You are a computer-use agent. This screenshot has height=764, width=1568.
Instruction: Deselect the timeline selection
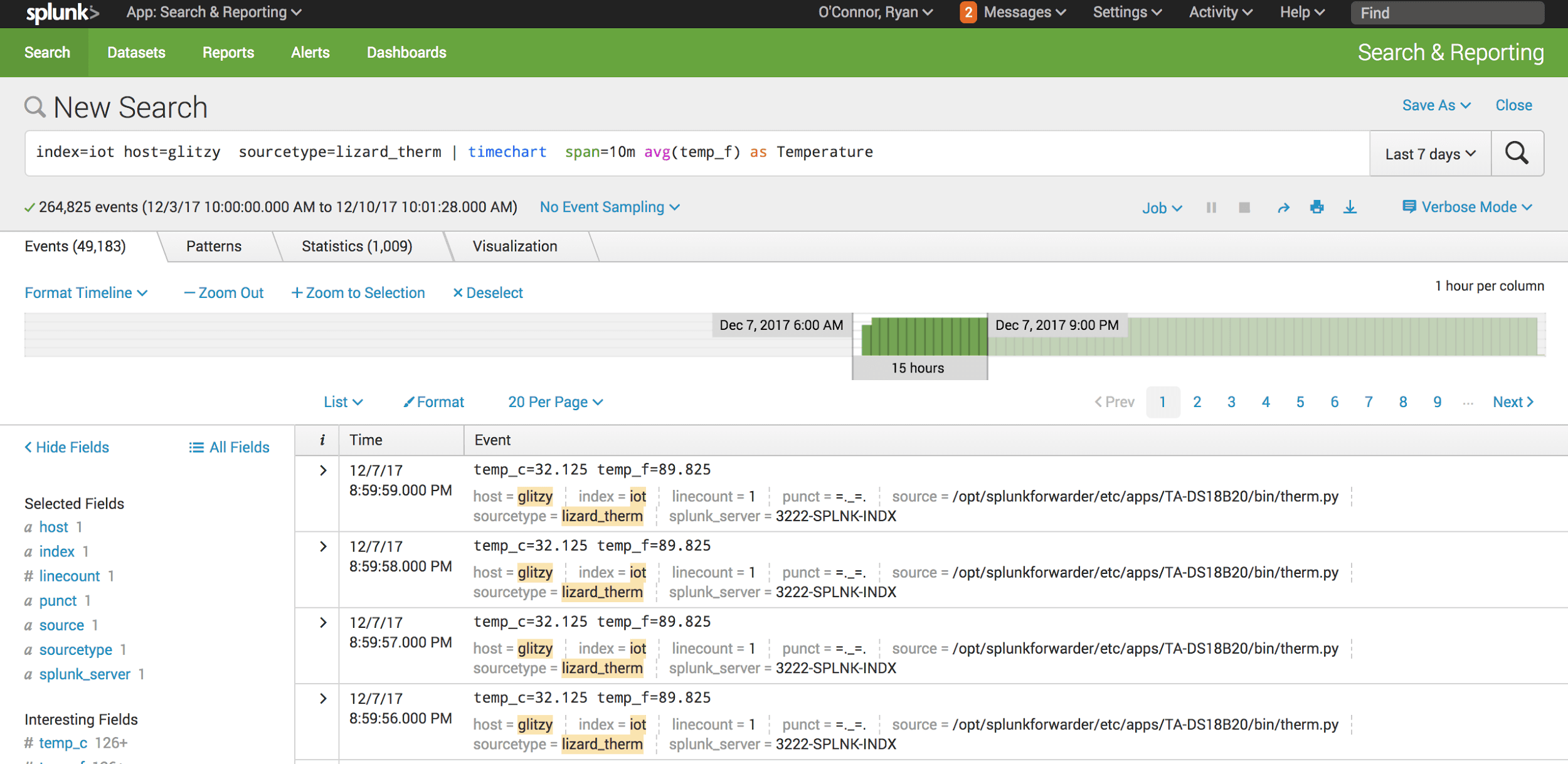(x=487, y=293)
